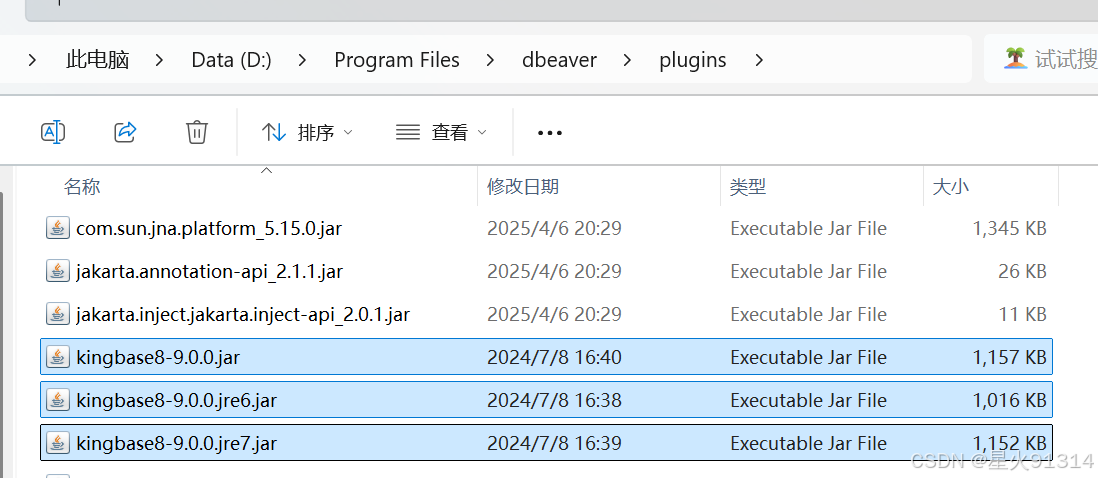Viewport: 1098px width, 478px height.
Task: Click the size value 26 KB
Action: coord(1022,272)
